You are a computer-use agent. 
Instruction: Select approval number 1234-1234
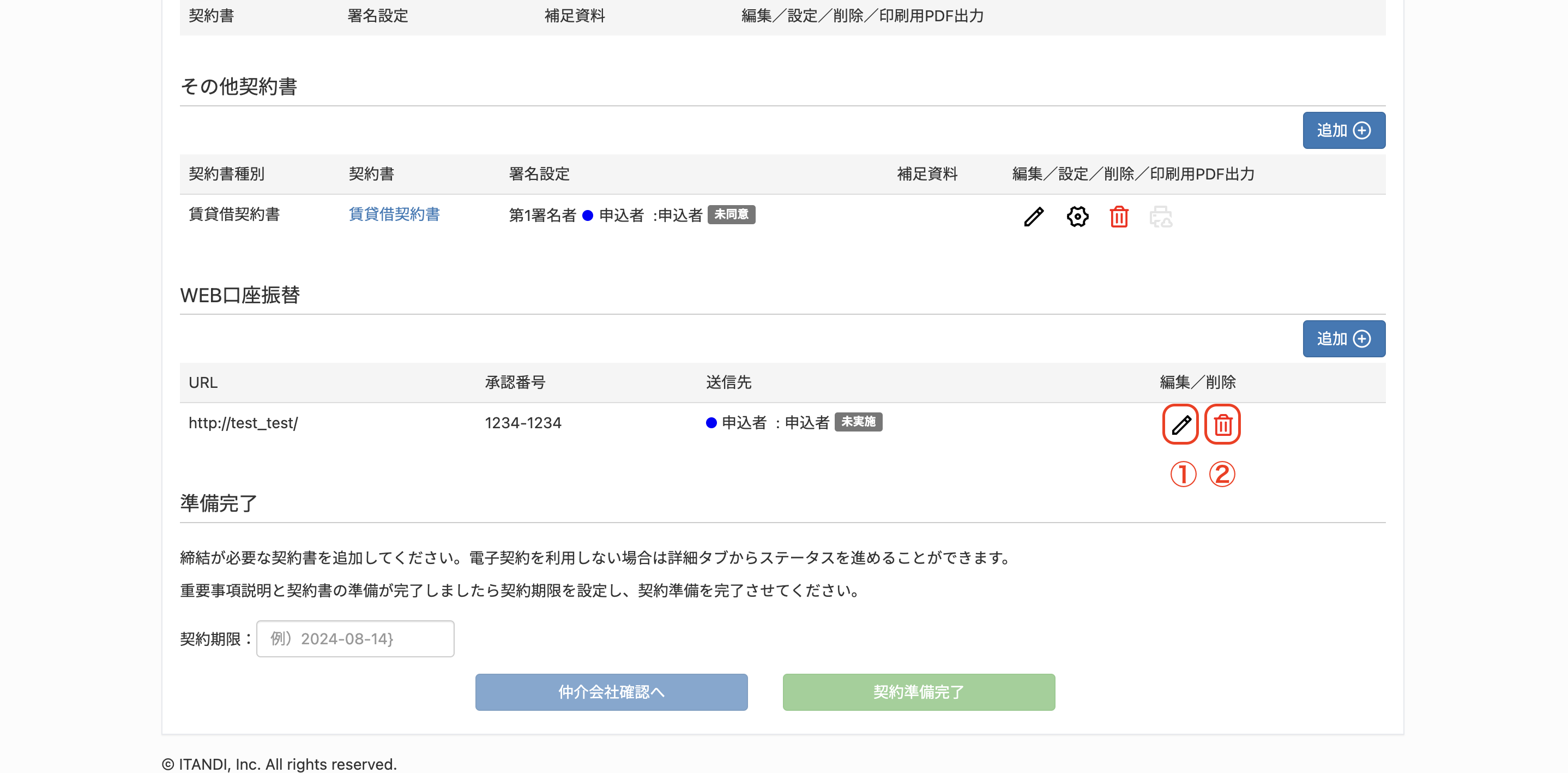click(x=523, y=423)
